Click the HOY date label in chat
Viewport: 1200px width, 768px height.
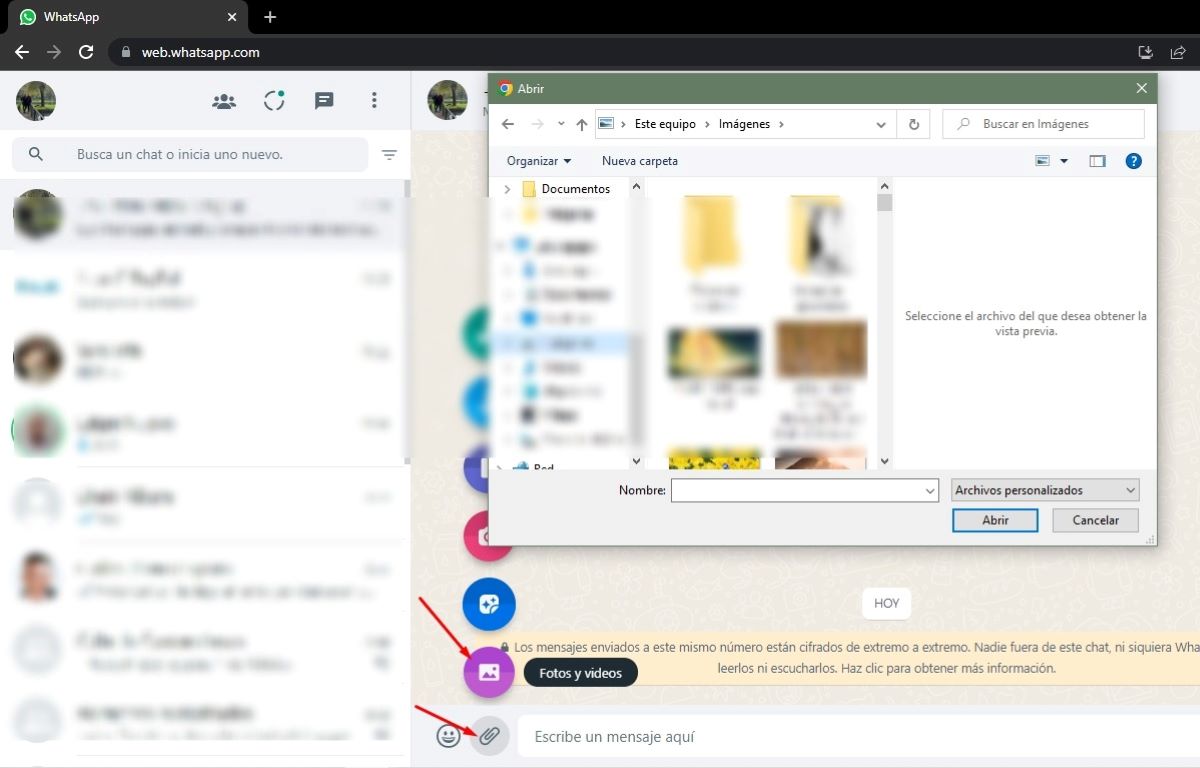pos(886,603)
